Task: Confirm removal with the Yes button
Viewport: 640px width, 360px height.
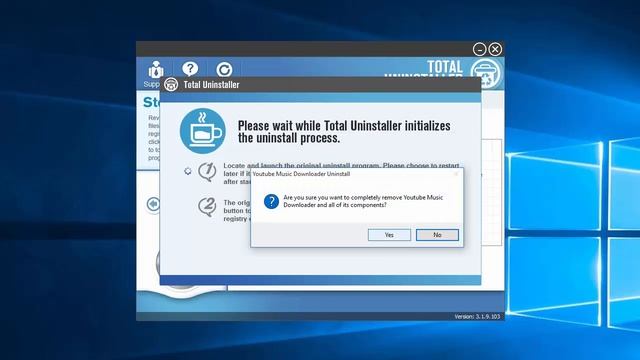Action: [389, 235]
